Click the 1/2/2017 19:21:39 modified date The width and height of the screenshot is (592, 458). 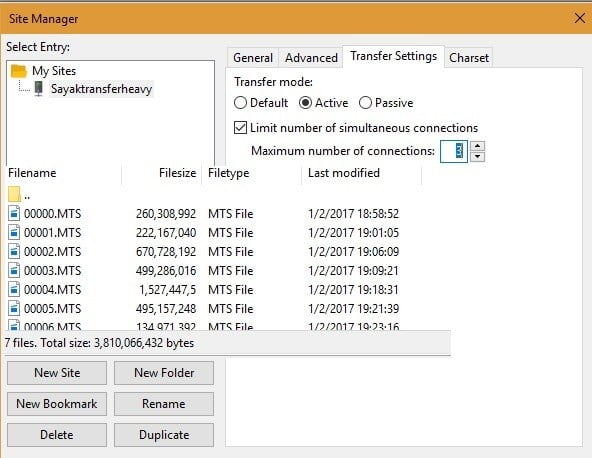click(353, 309)
